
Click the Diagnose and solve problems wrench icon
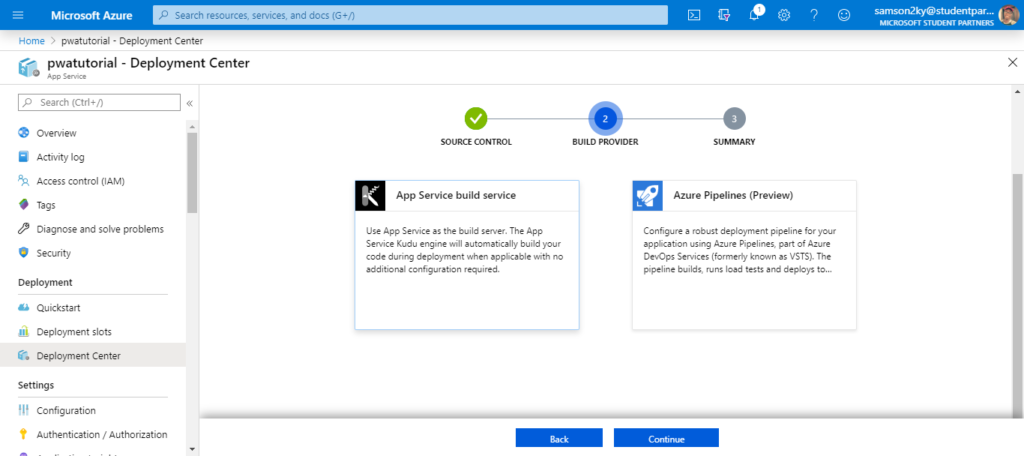click(x=24, y=229)
